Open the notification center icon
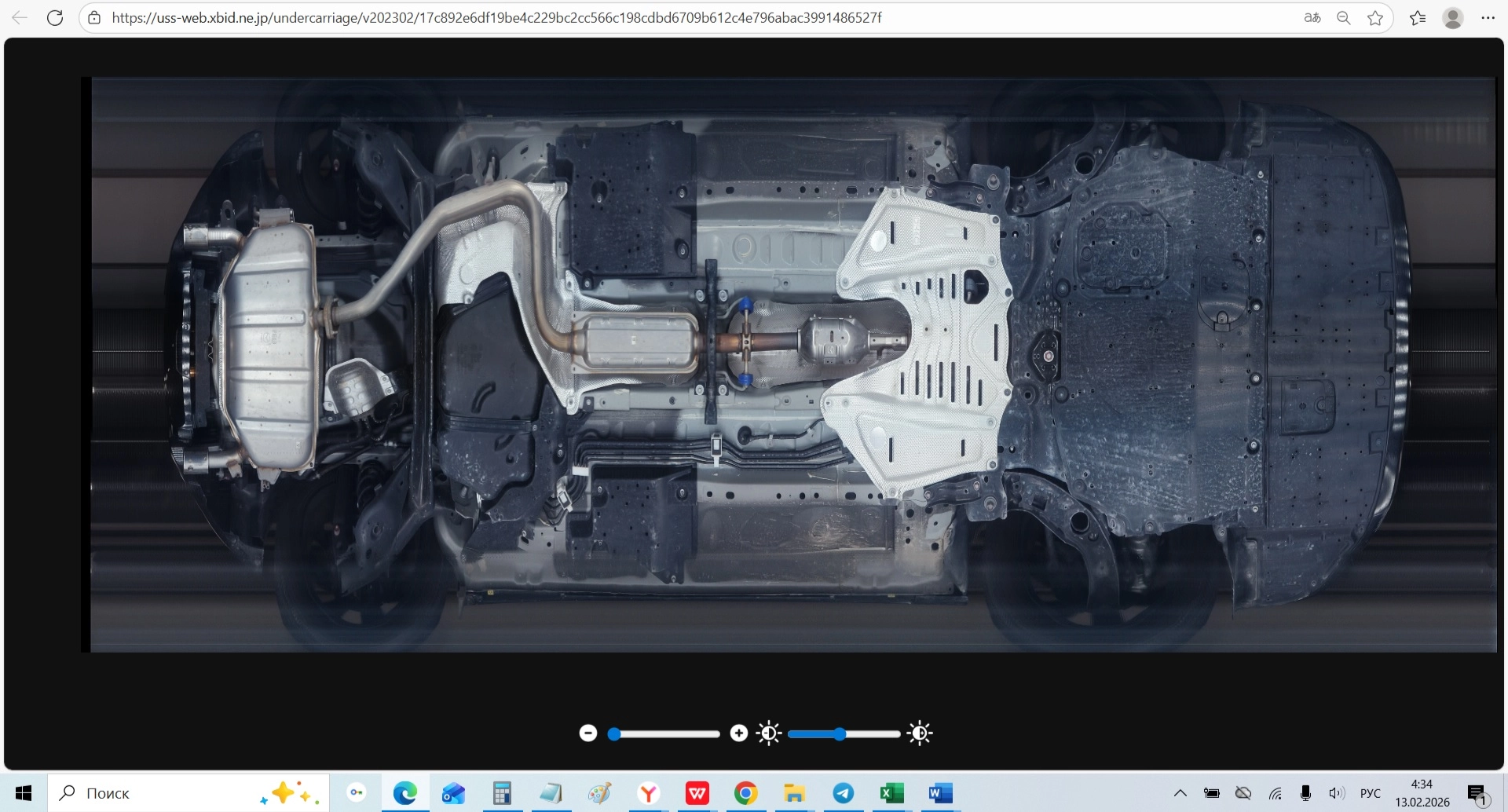Viewport: 1508px width, 812px height. (x=1477, y=794)
